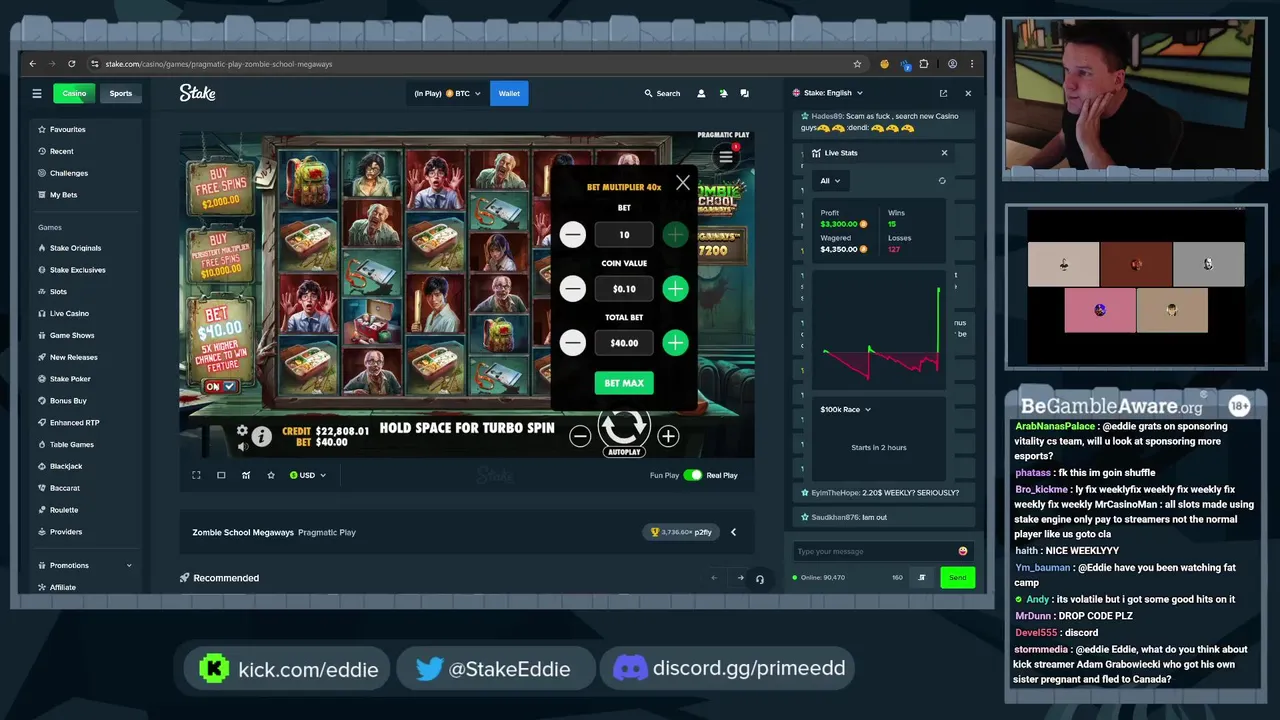Decrease the Bet value with minus
Viewport: 1280px width, 720px height.
coord(572,235)
